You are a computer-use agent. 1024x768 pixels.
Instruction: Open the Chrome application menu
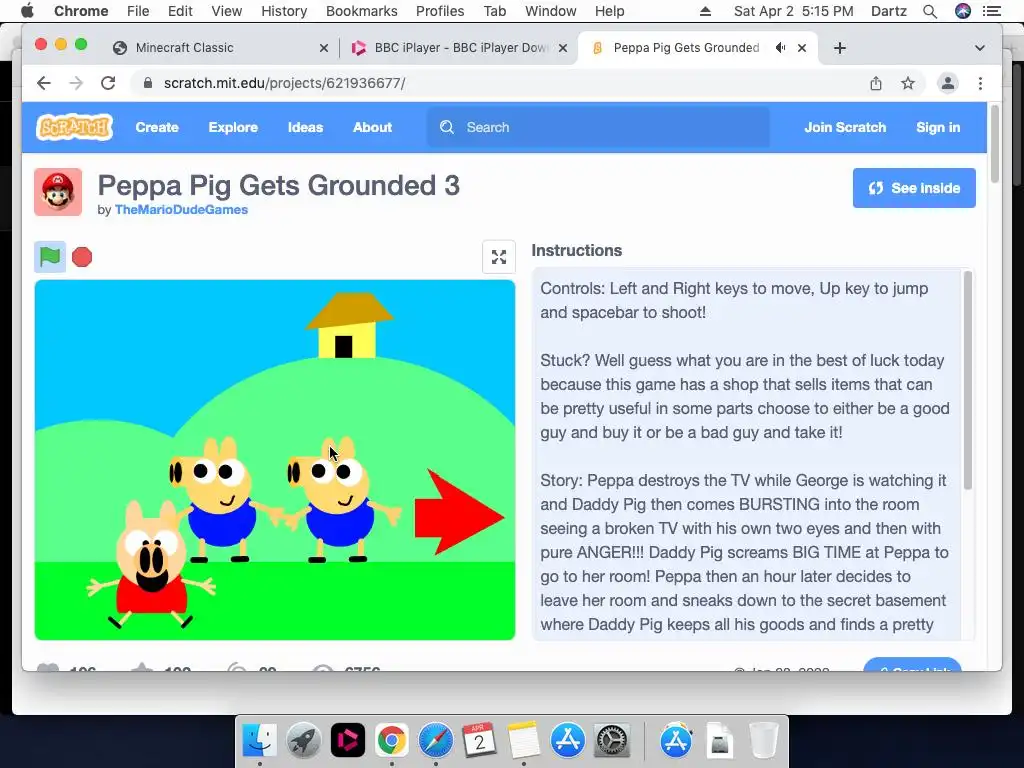81,11
